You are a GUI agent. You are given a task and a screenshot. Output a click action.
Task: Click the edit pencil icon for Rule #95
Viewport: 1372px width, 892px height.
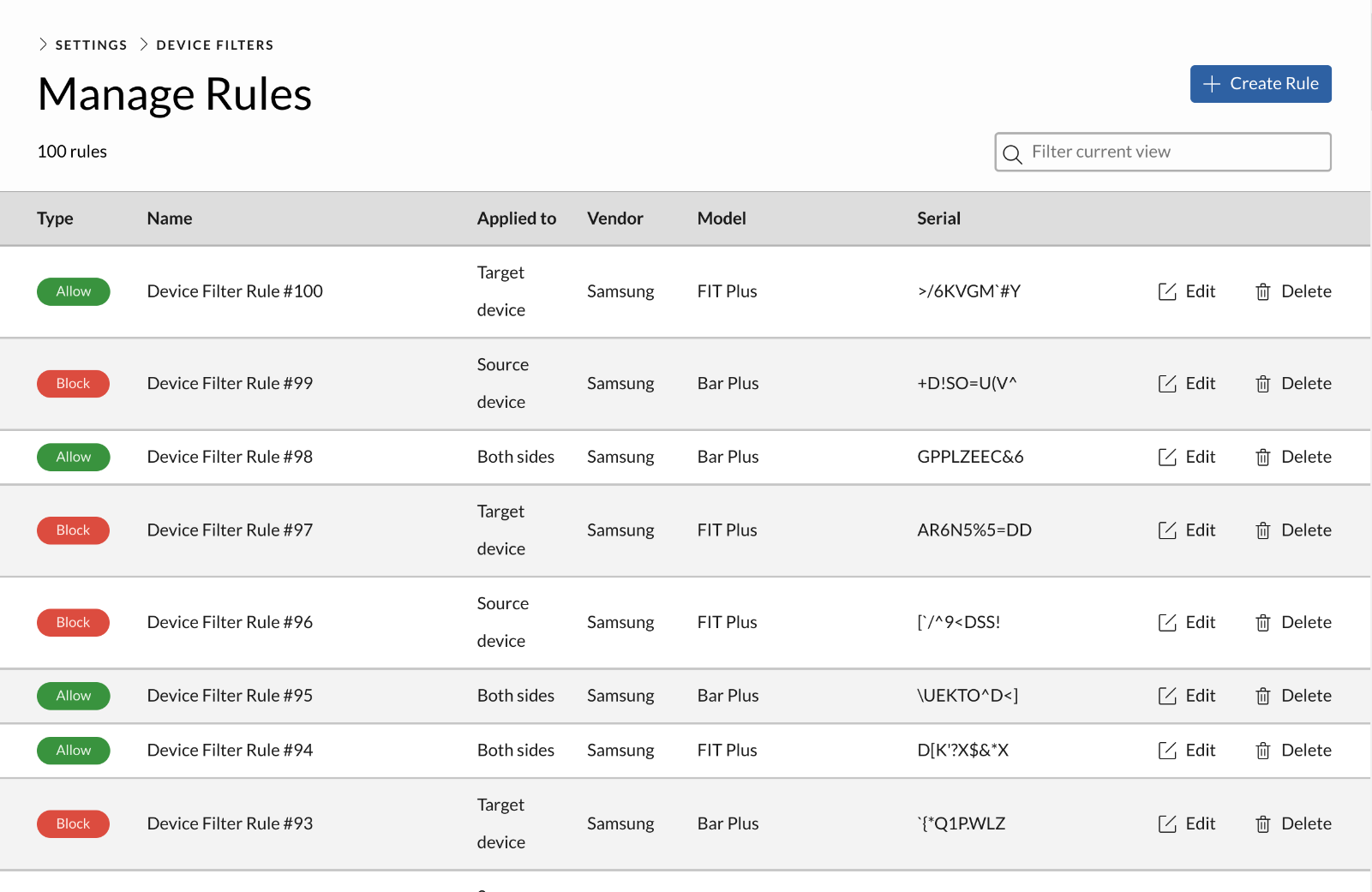click(1167, 696)
